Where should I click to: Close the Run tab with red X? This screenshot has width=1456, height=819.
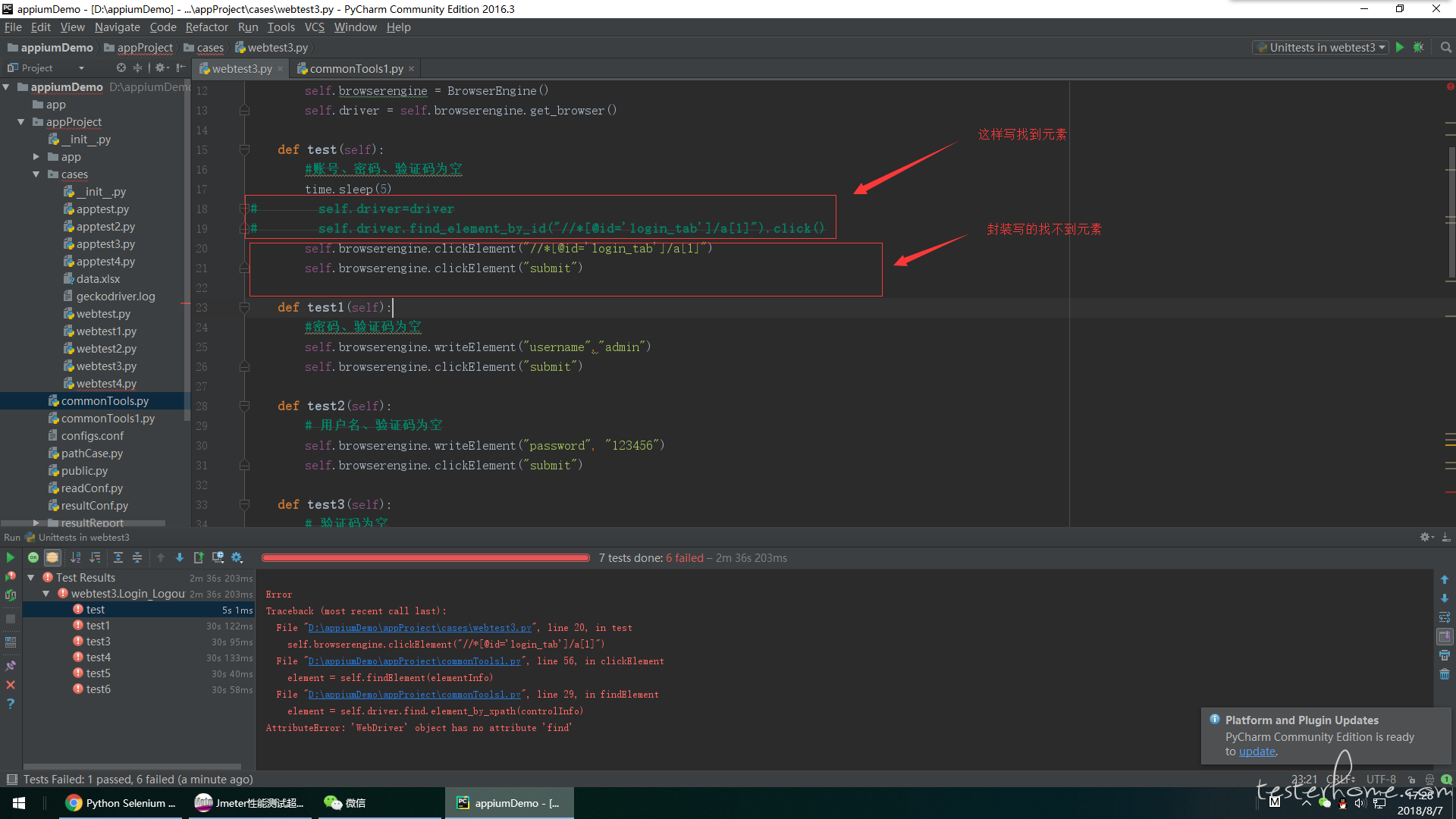[11, 685]
